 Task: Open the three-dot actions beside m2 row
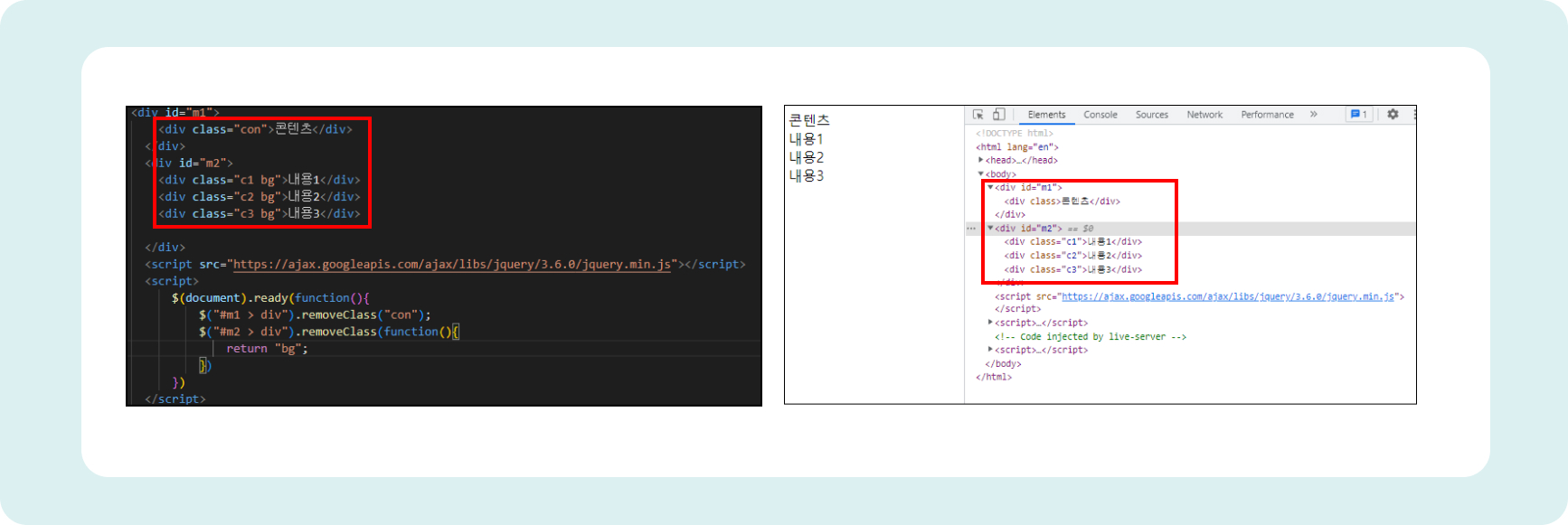(x=971, y=229)
